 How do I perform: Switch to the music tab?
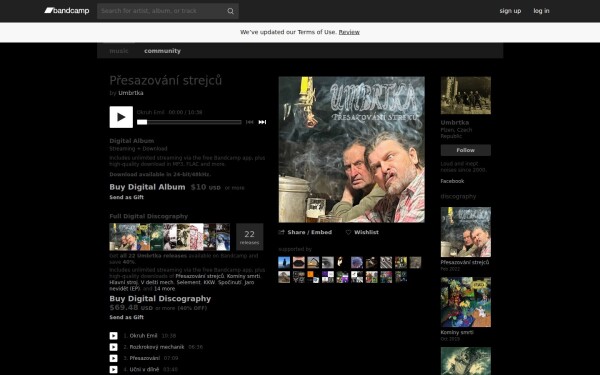click(x=119, y=51)
